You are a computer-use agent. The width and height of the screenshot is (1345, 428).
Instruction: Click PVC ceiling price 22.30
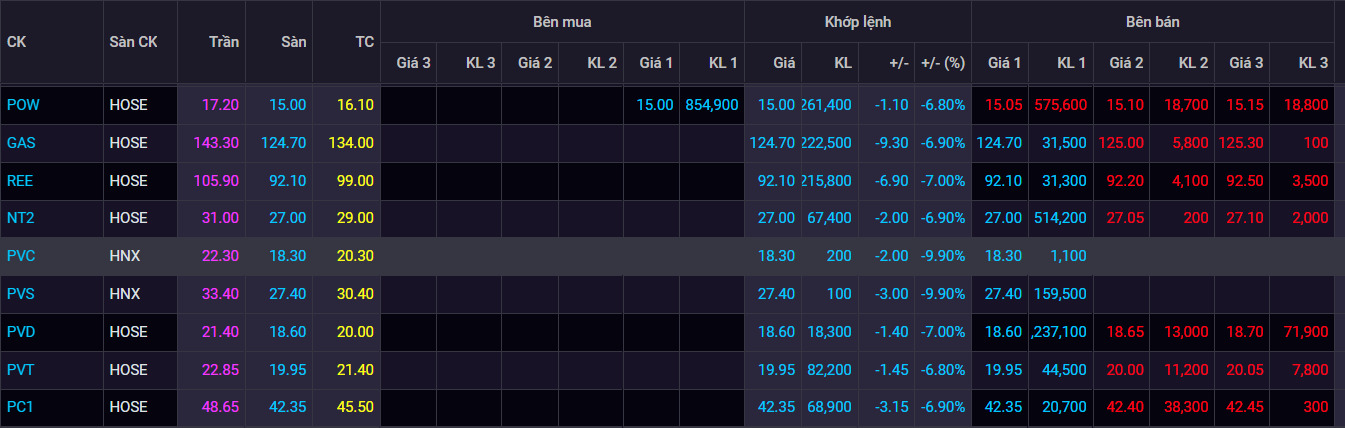221,256
